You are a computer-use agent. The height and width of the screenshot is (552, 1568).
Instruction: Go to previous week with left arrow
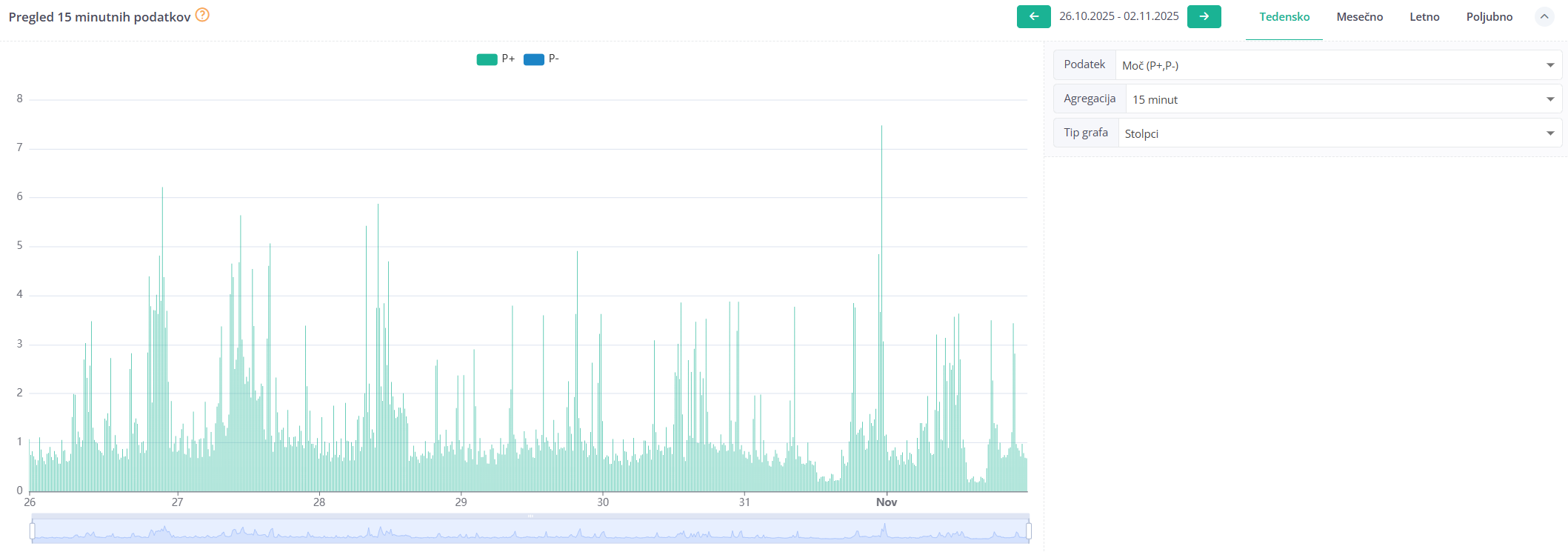pyautogui.click(x=1033, y=16)
